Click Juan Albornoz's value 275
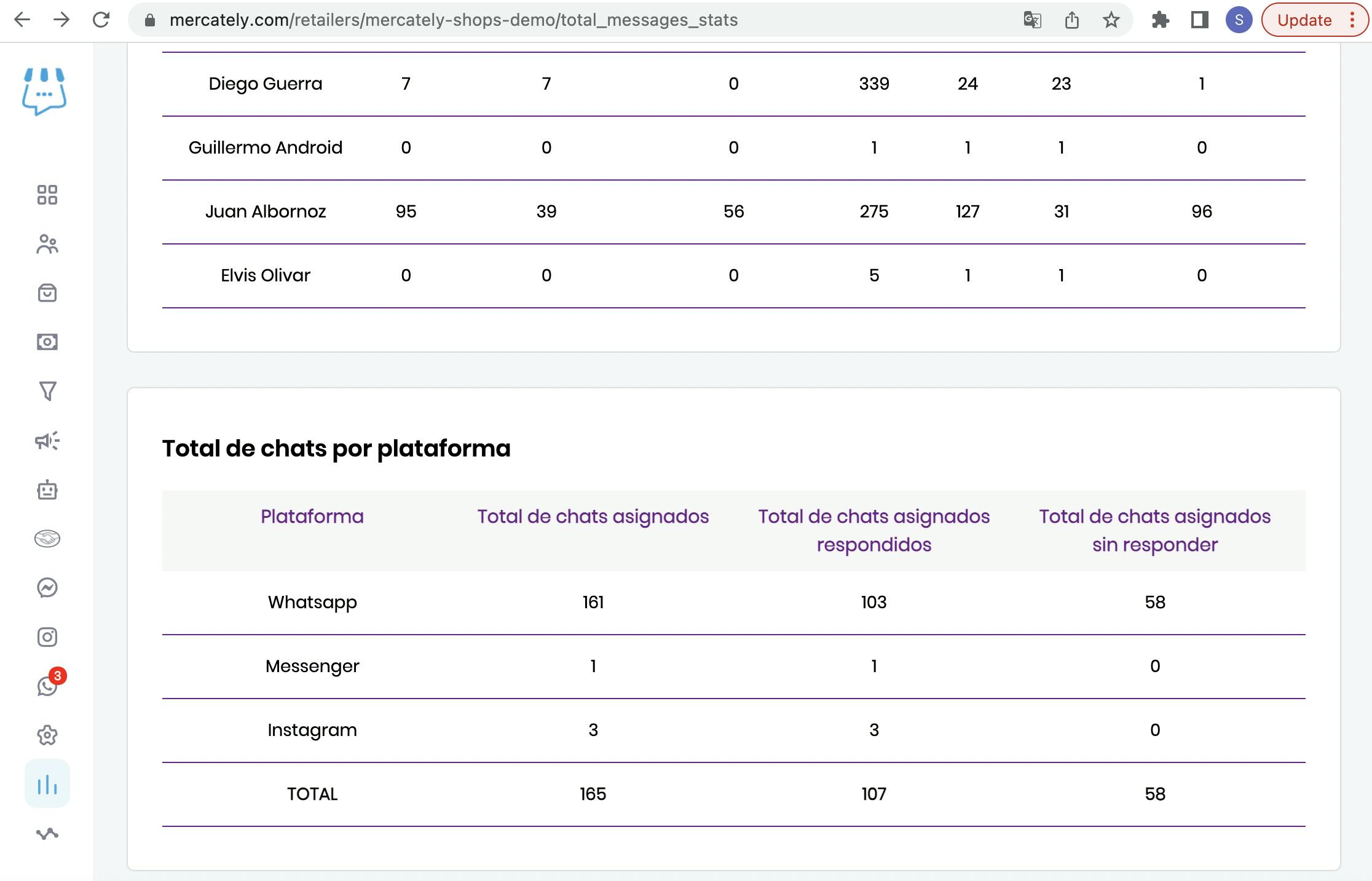This screenshot has height=881, width=1372. coord(874,211)
